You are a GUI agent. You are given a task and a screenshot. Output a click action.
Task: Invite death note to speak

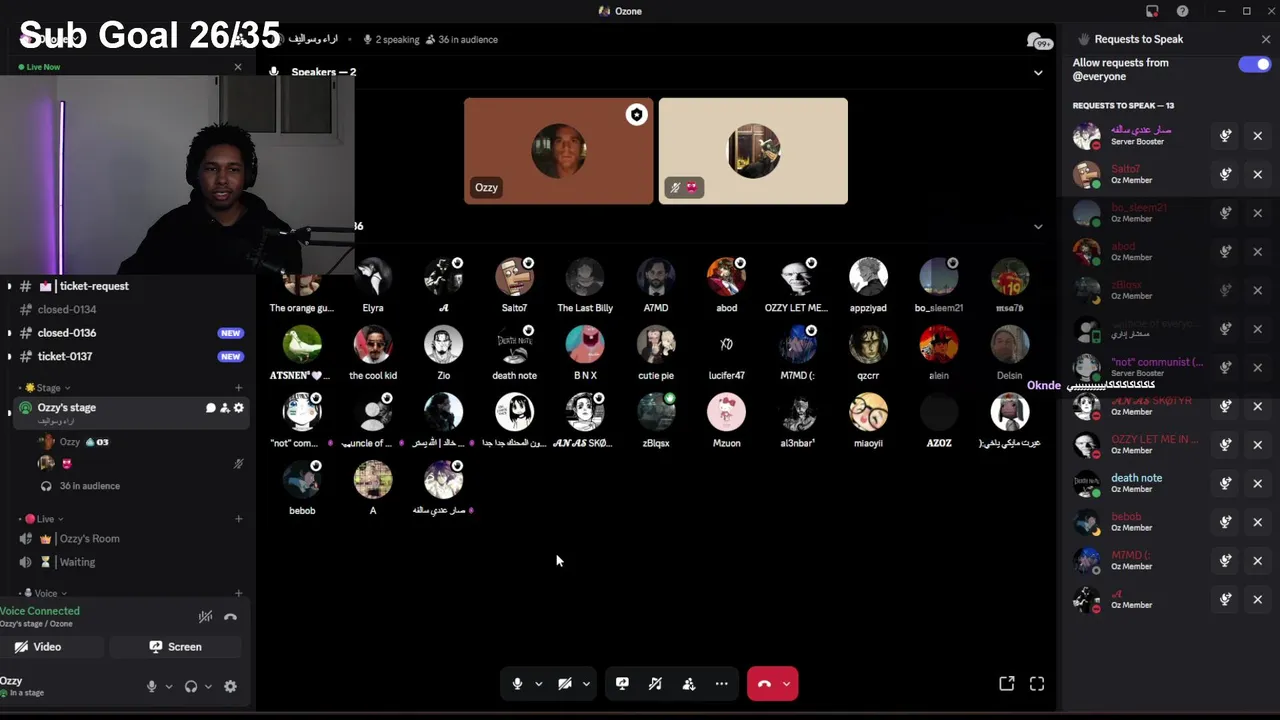[1225, 483]
